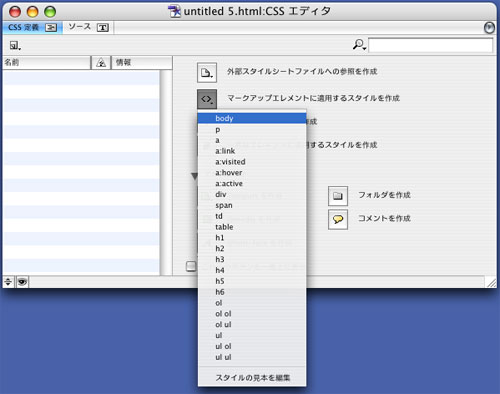Click the document icon in the title bar
Image resolution: width=500 pixels, height=394 pixels.
[174, 11]
